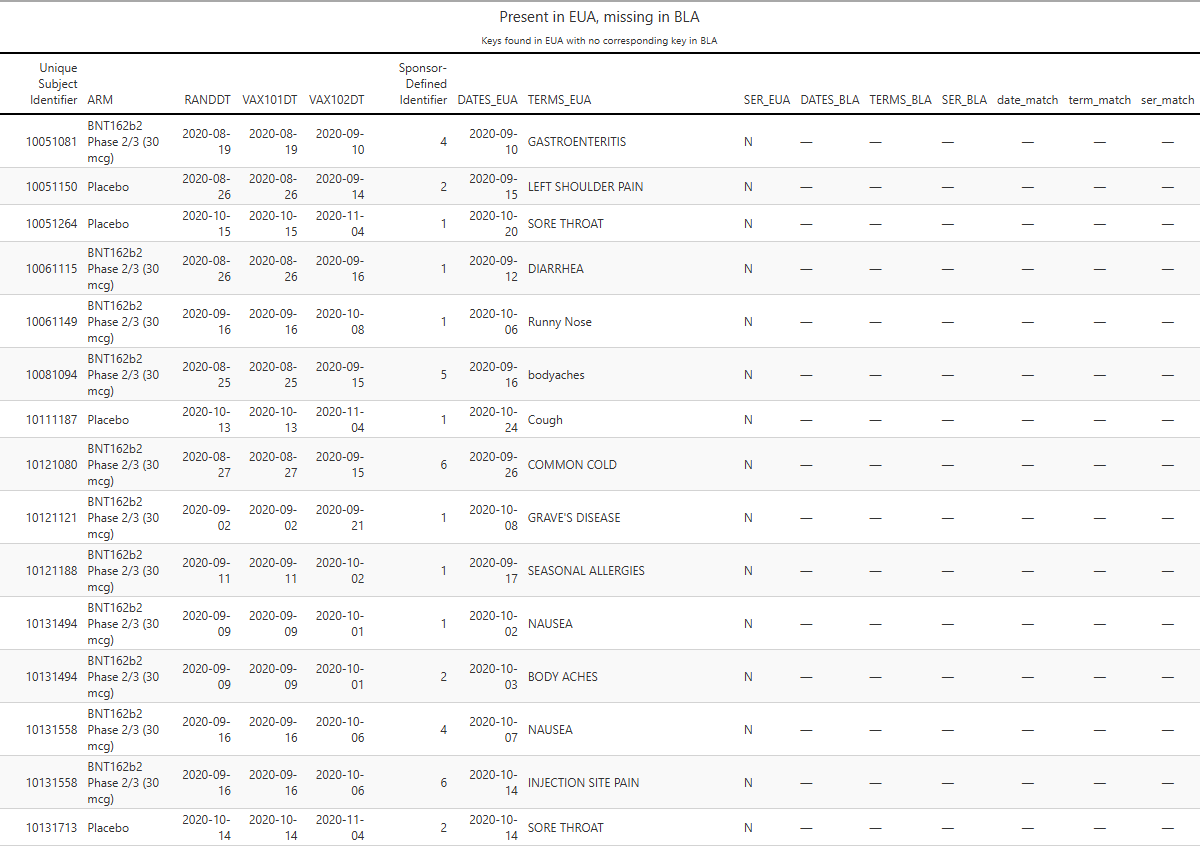Click the 'Runny Nose' term cell

click(560, 322)
